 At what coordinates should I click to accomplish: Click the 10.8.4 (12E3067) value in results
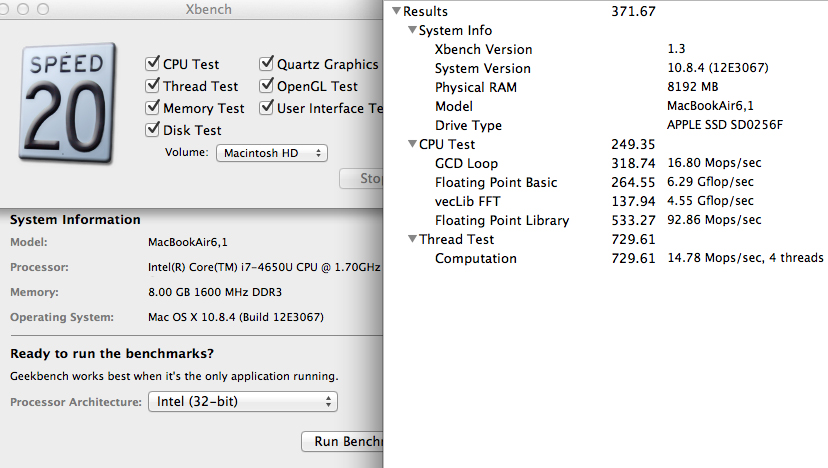(x=718, y=68)
